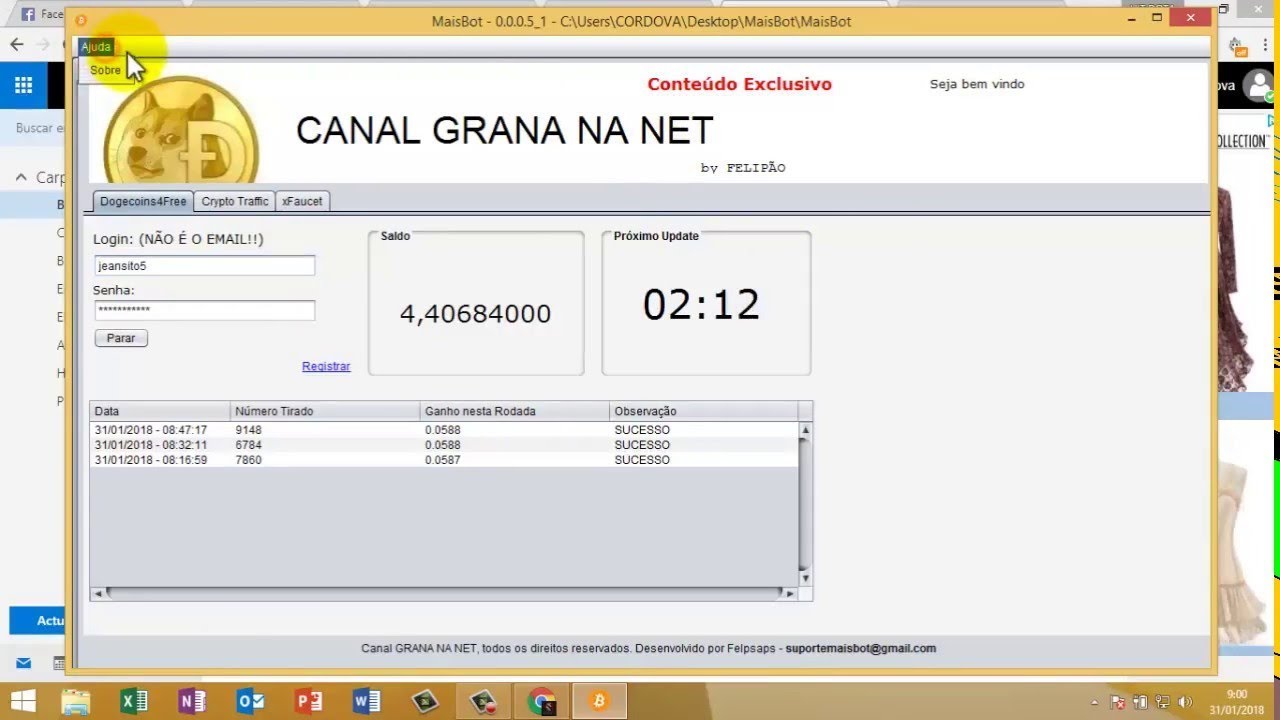Image resolution: width=1280 pixels, height=720 pixels.
Task: Click the screen recorder taskbar icon
Action: pyautogui.click(x=484, y=700)
